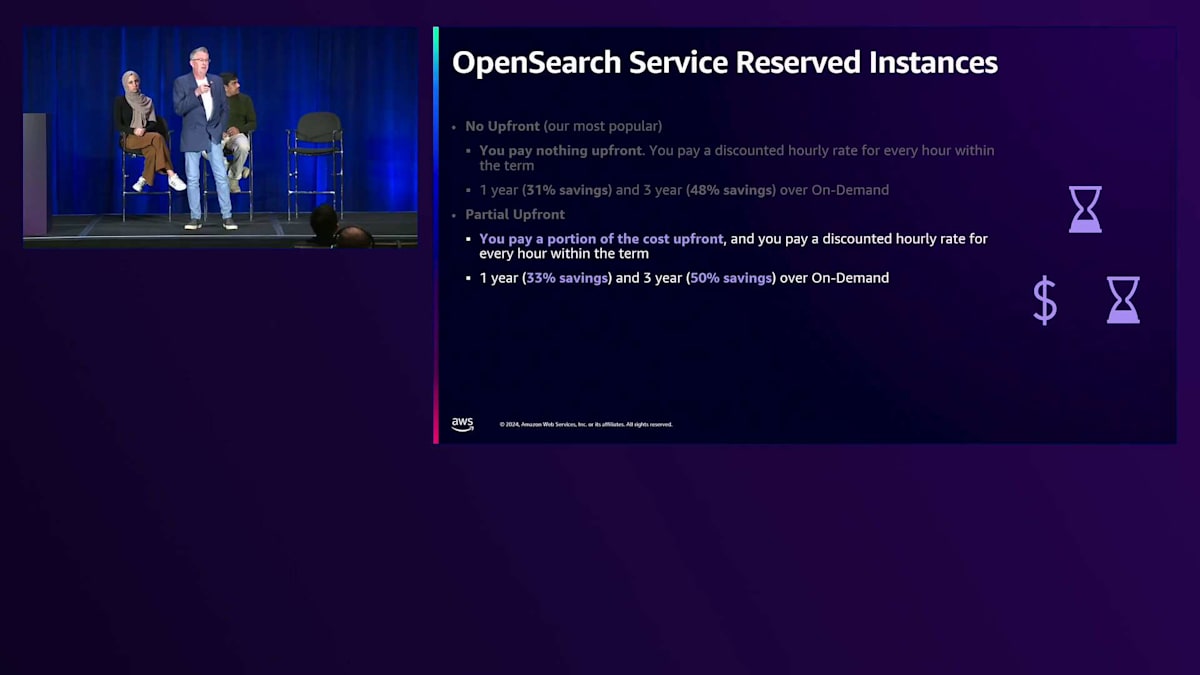The width and height of the screenshot is (1200, 675).
Task: Click the '50% savings' text
Action: 732,278
